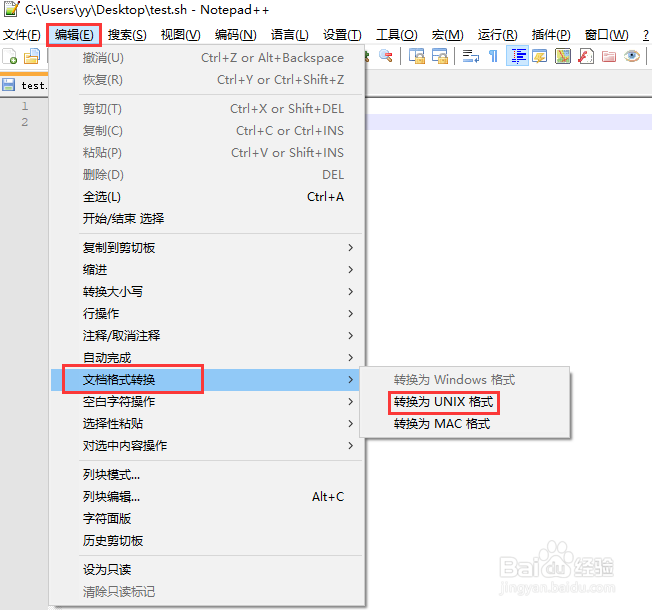652x610 pixels.
Task: Open the 字符面版 entry
Action: point(208,519)
